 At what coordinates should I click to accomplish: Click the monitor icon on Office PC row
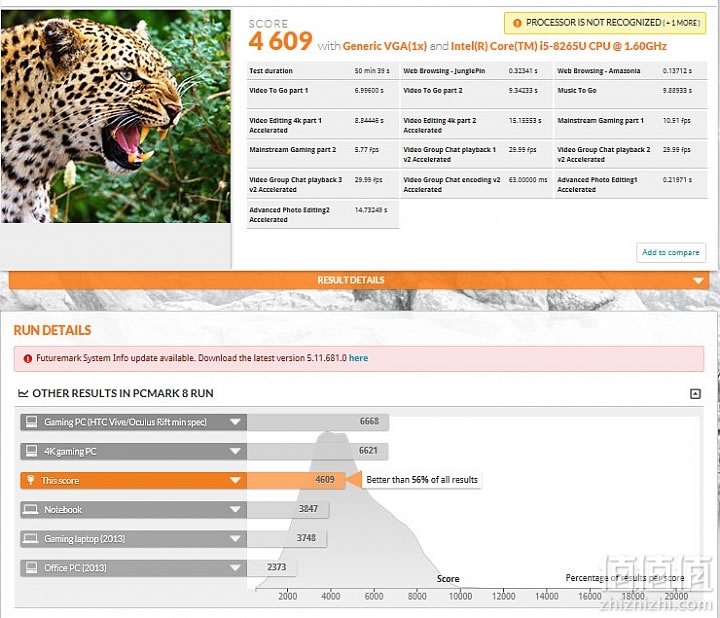[31, 567]
